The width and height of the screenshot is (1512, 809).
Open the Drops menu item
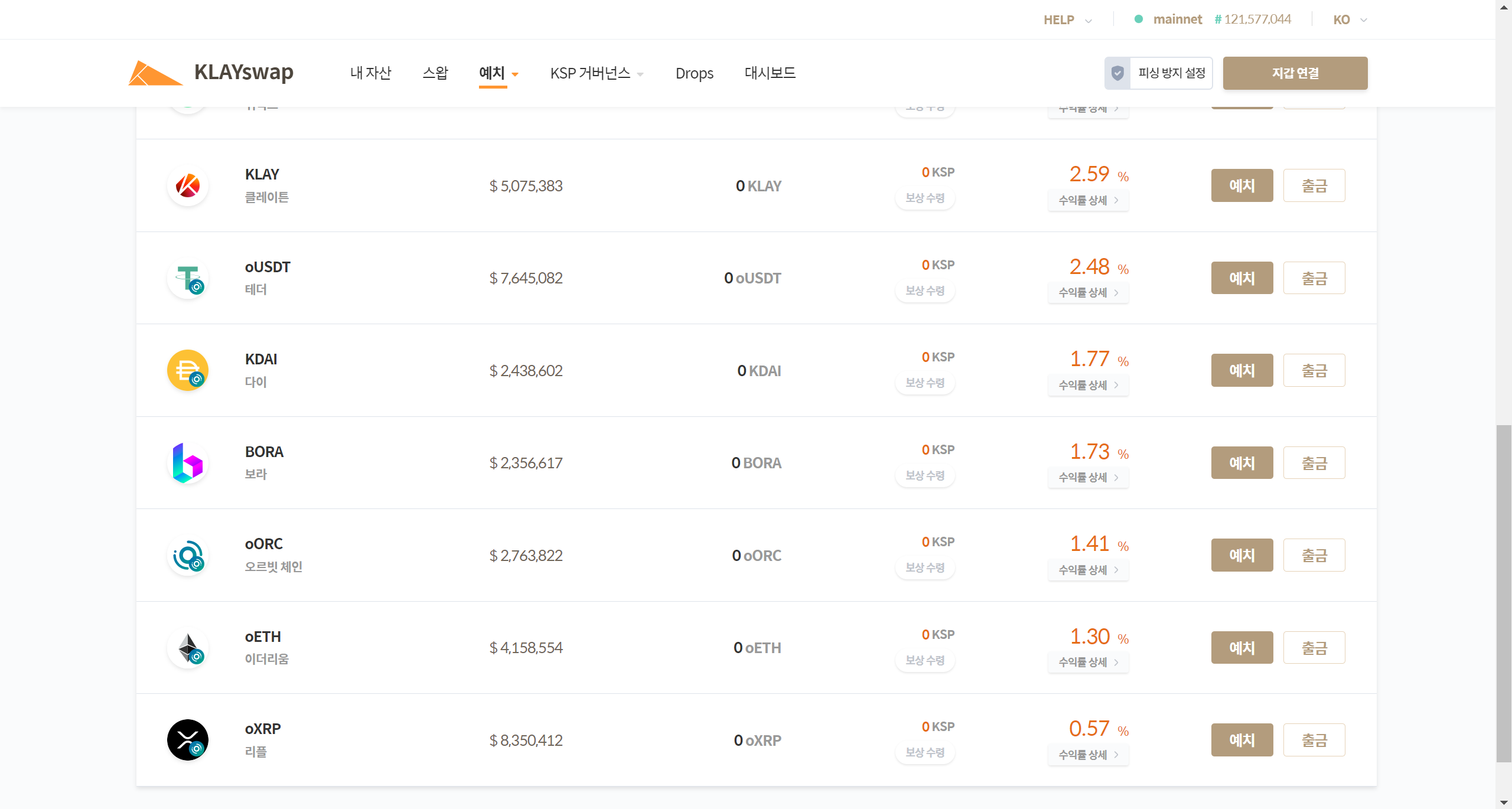point(694,73)
